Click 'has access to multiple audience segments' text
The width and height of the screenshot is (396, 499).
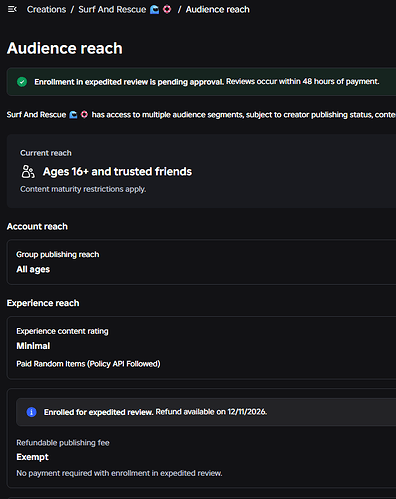coord(168,115)
